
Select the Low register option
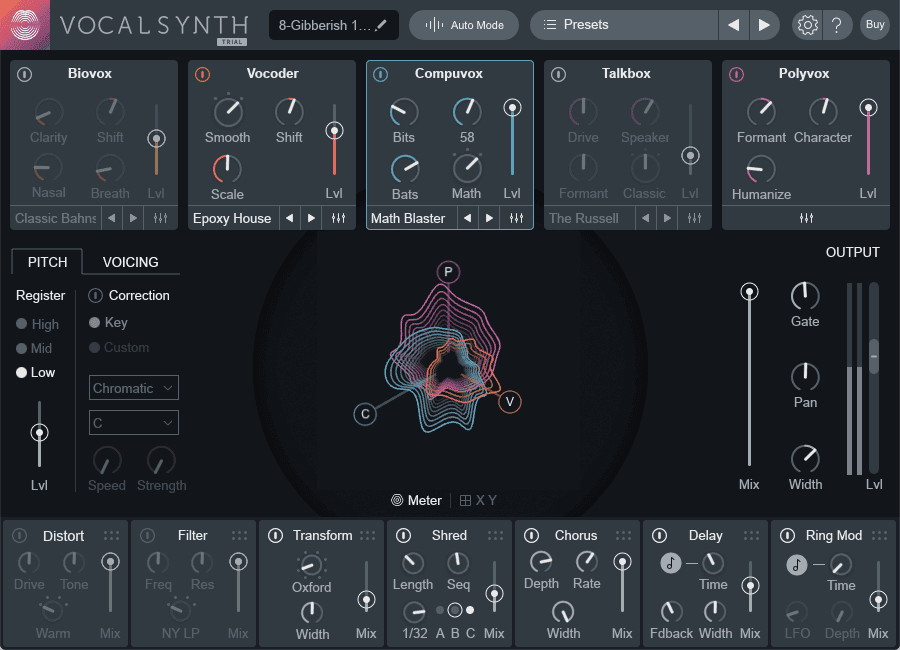click(36, 372)
